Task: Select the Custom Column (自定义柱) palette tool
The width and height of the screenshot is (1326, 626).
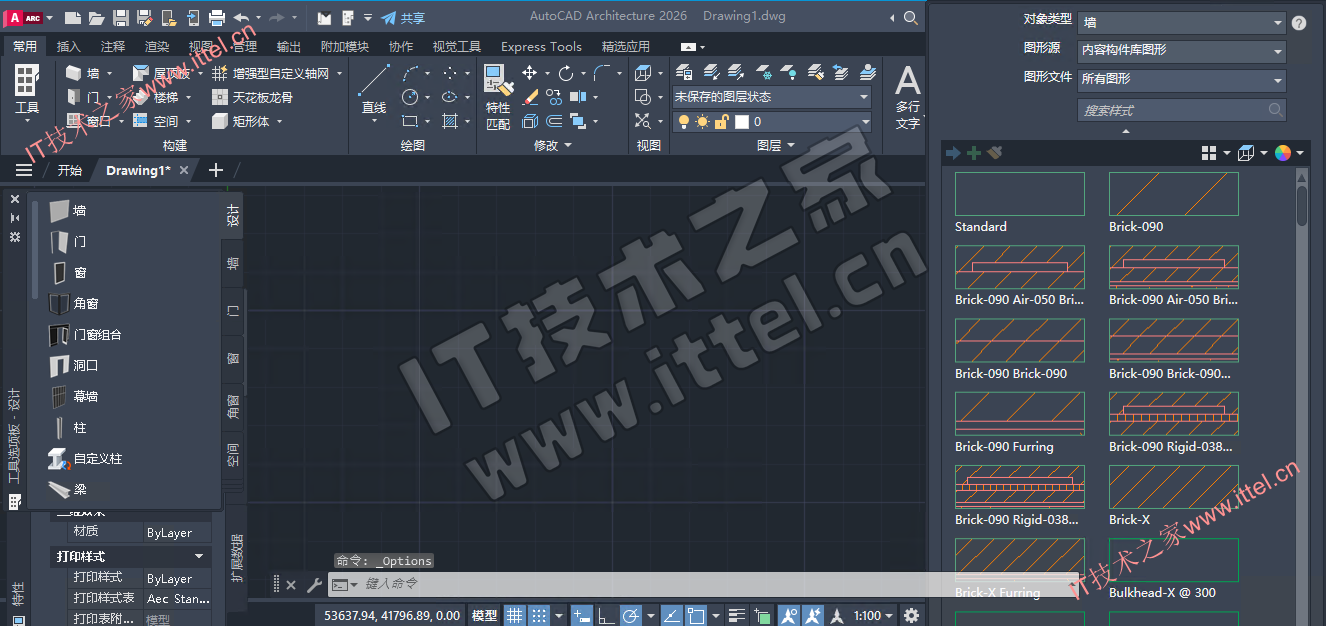Action: point(86,458)
